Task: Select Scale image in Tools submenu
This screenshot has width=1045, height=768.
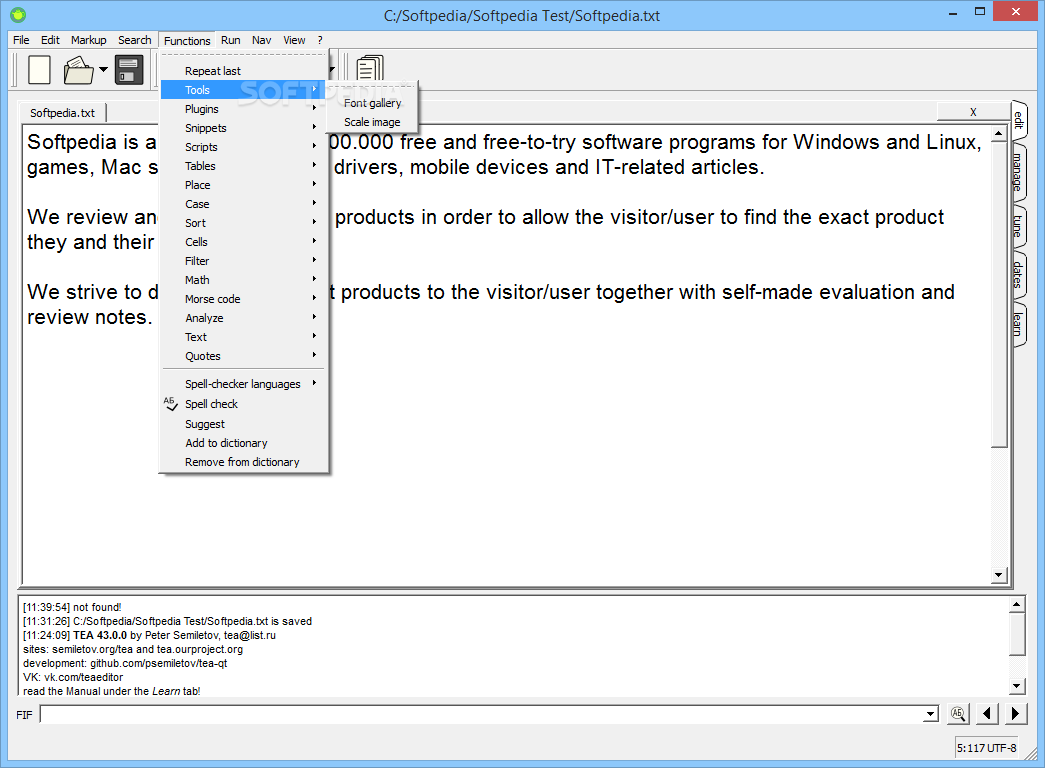Action: (x=373, y=122)
